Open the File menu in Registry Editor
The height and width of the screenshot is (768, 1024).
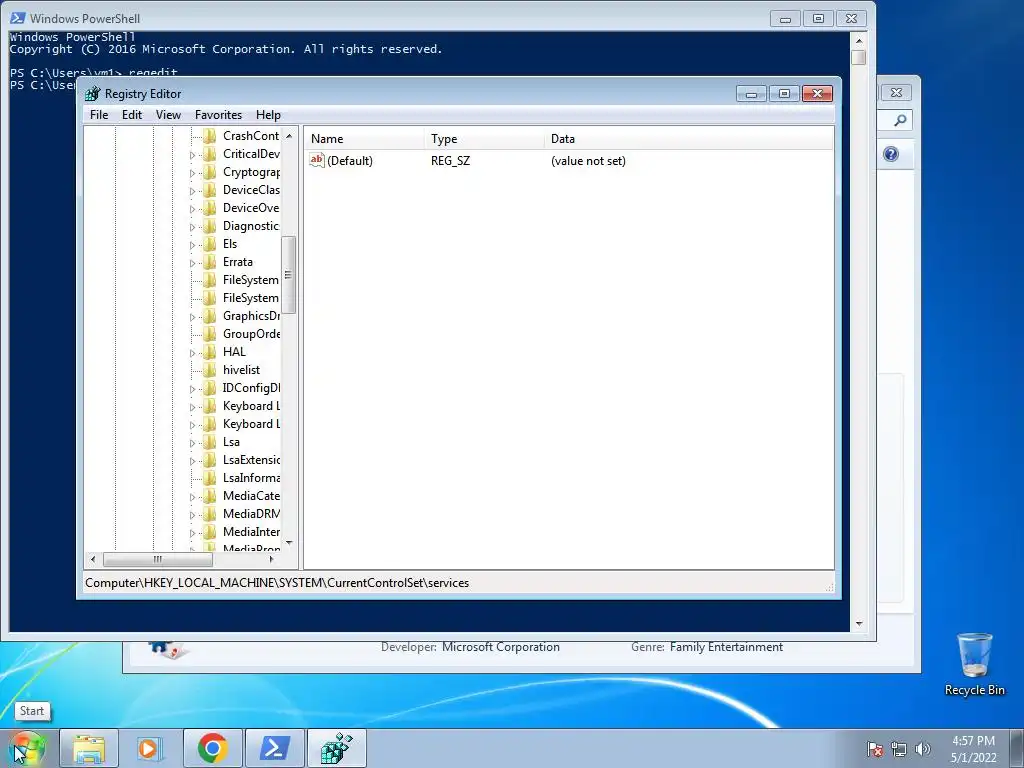(99, 115)
